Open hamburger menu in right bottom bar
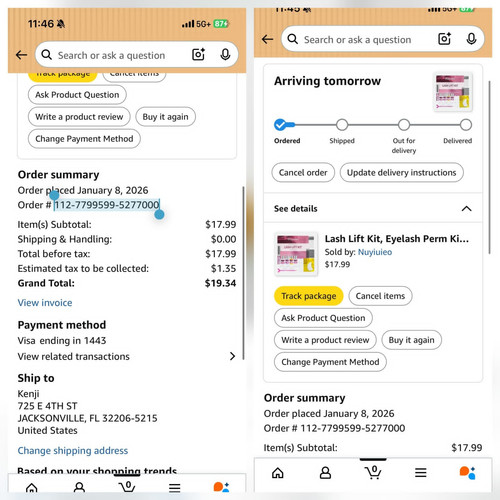This screenshot has height=500, width=500. point(421,473)
